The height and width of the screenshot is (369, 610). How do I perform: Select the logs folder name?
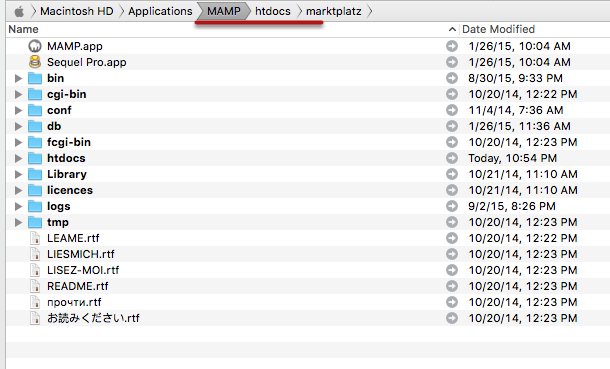pyautogui.click(x=59, y=206)
